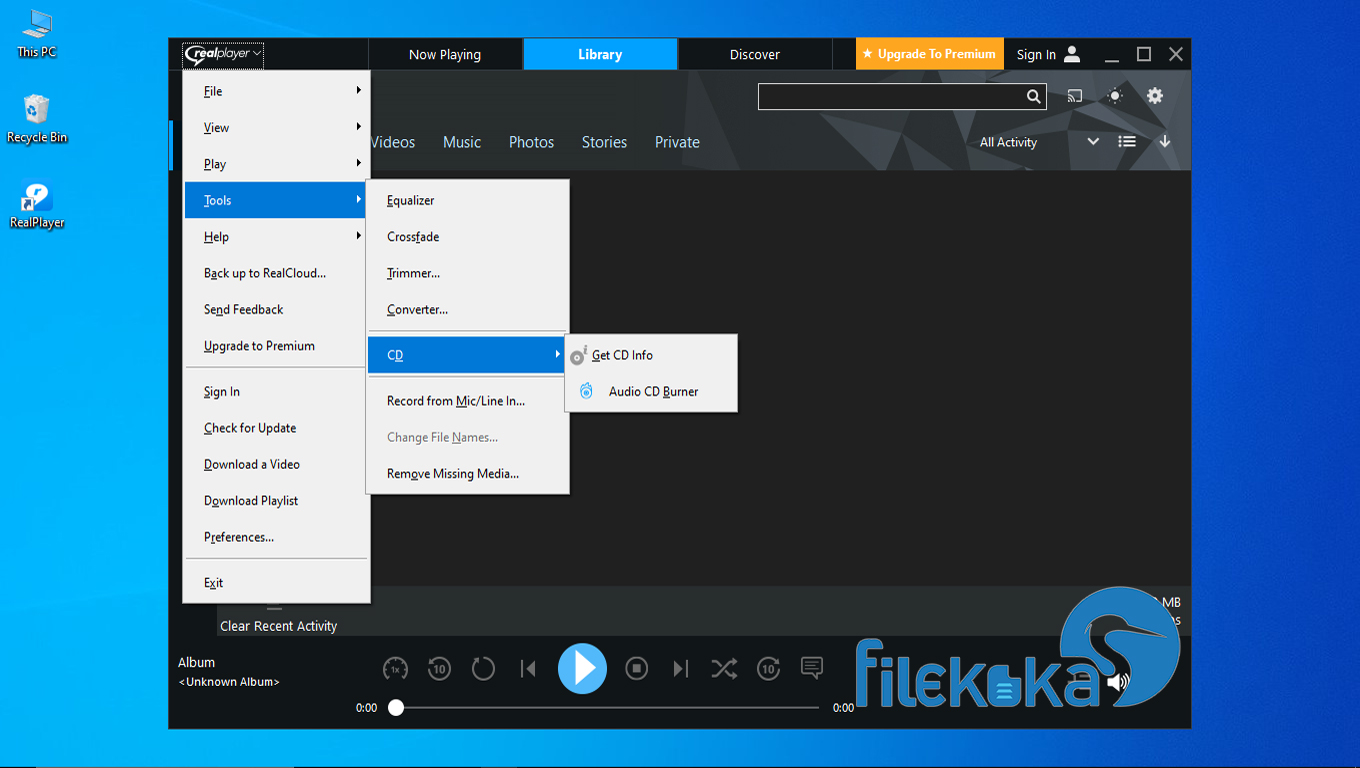Viewport: 1360px width, 768px height.
Task: Open the RealPlayer logo menu dropdown
Action: pos(223,54)
